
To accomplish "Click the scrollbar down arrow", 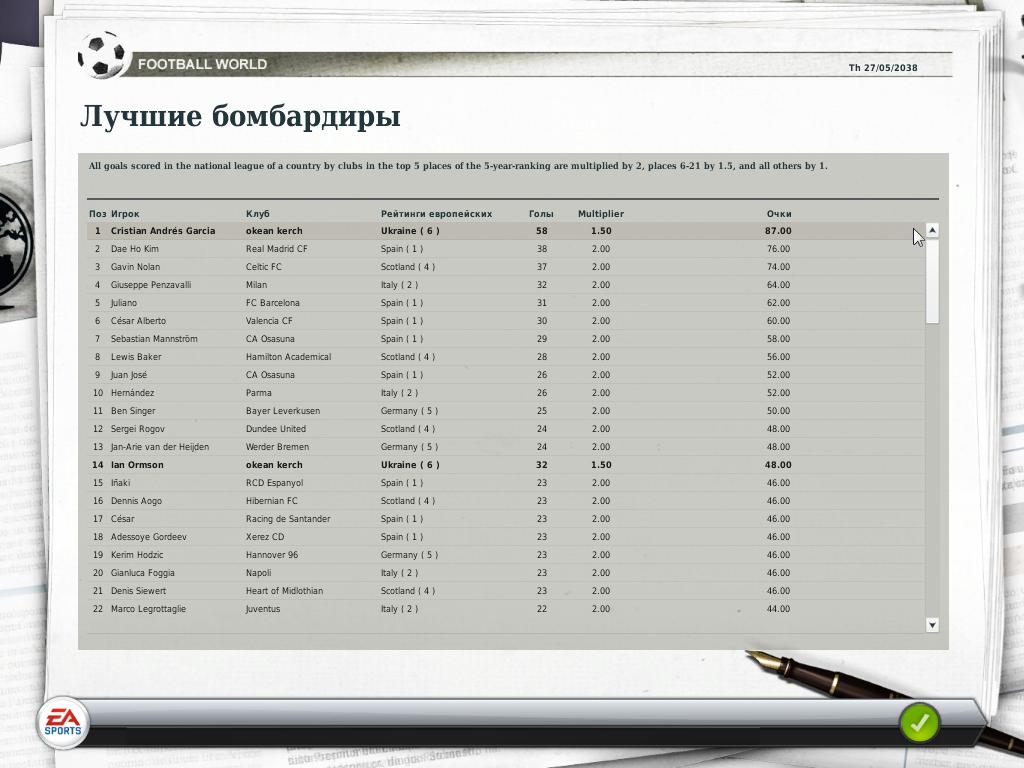I will coord(933,625).
